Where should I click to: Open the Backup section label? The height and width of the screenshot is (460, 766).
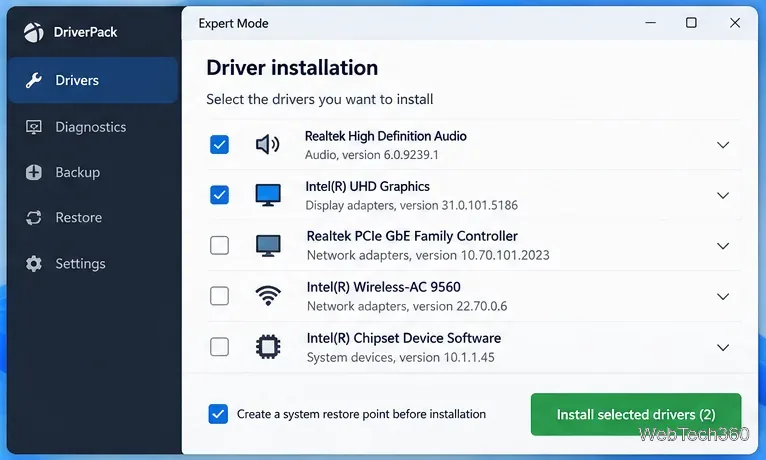point(78,172)
